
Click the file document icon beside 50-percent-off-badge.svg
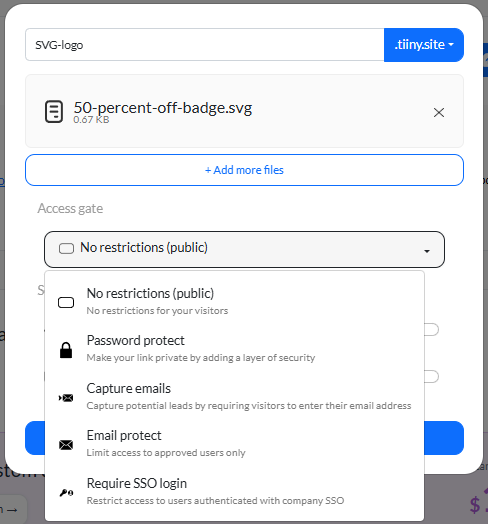[54, 112]
